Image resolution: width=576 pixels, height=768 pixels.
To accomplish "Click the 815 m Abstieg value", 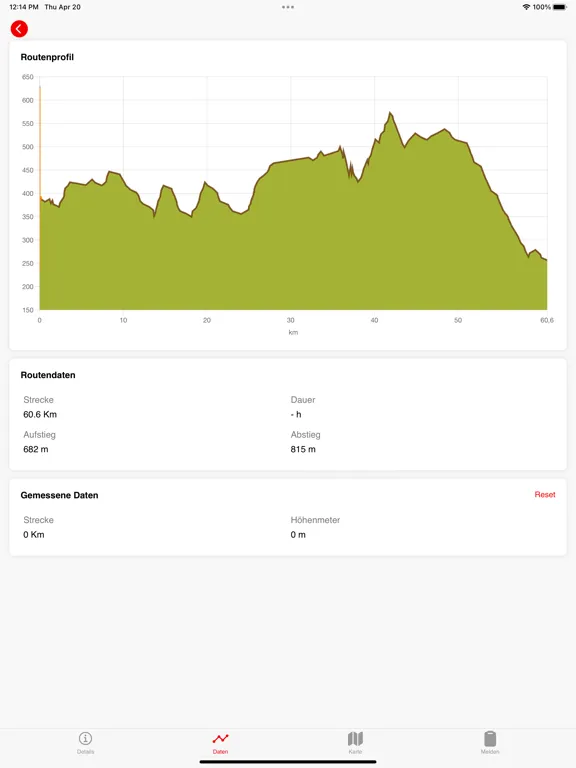I will coord(303,449).
